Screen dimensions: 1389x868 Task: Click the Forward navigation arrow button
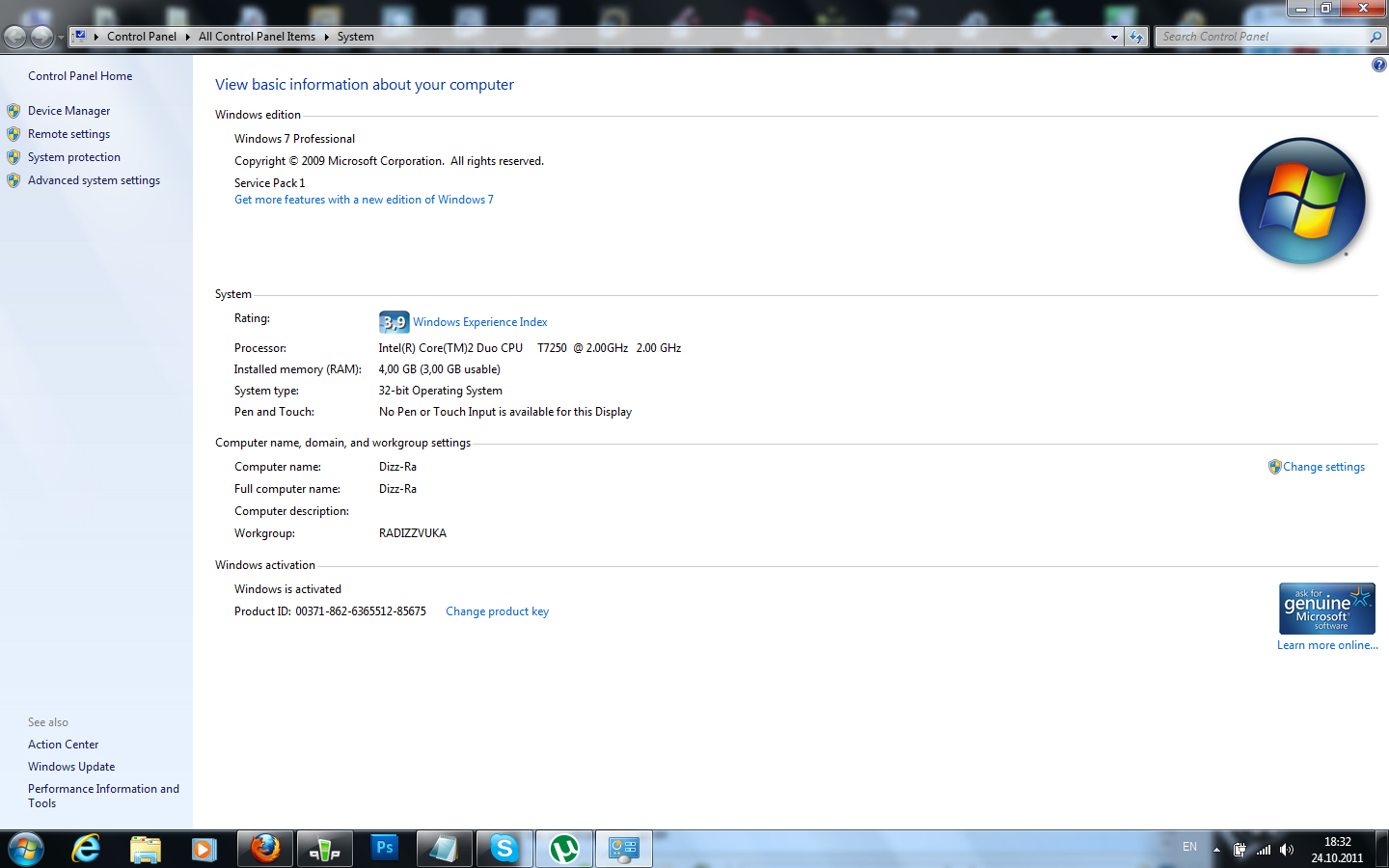pos(41,37)
